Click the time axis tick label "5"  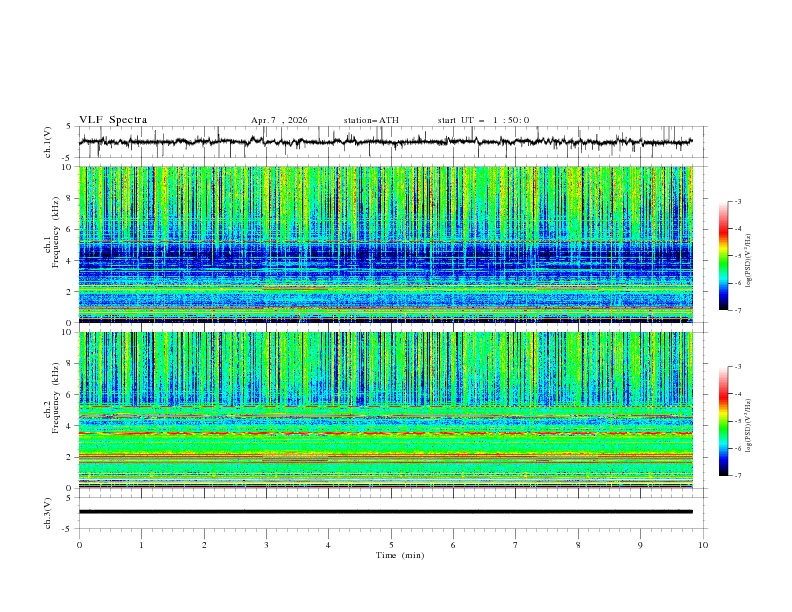391,545
